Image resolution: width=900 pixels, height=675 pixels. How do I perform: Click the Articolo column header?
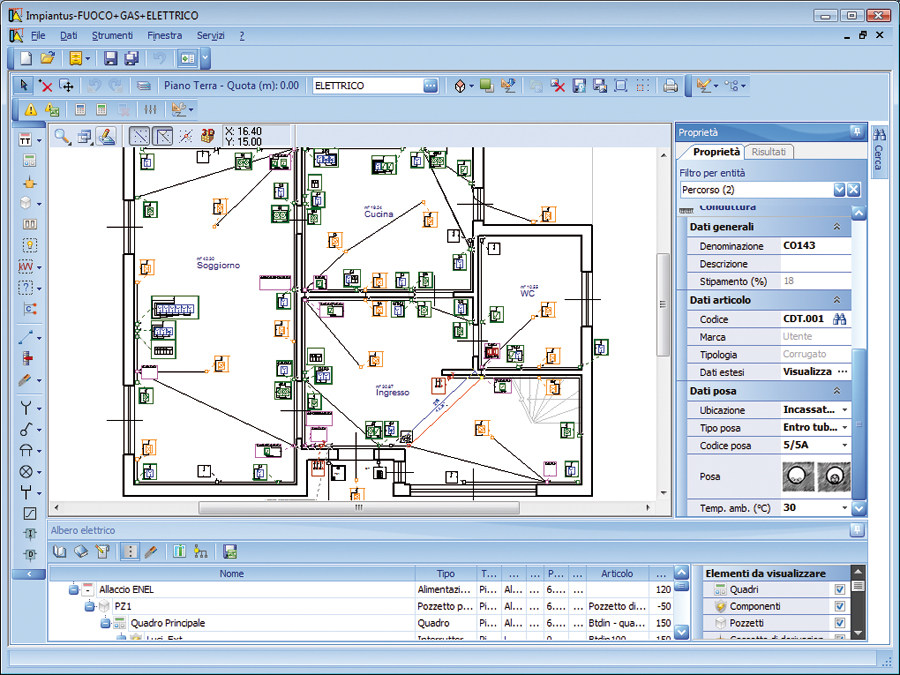(x=617, y=573)
